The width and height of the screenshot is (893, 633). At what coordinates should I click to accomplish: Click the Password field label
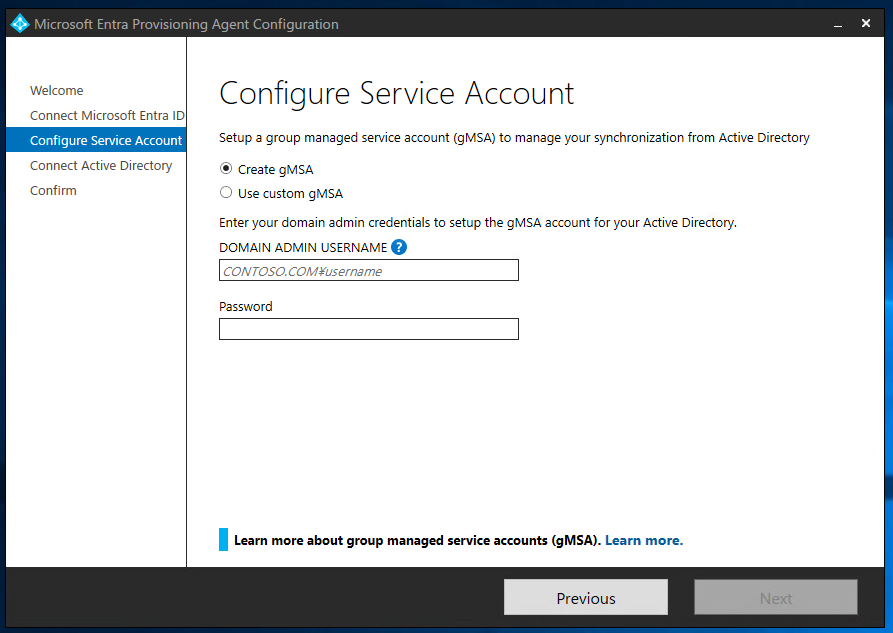point(245,307)
